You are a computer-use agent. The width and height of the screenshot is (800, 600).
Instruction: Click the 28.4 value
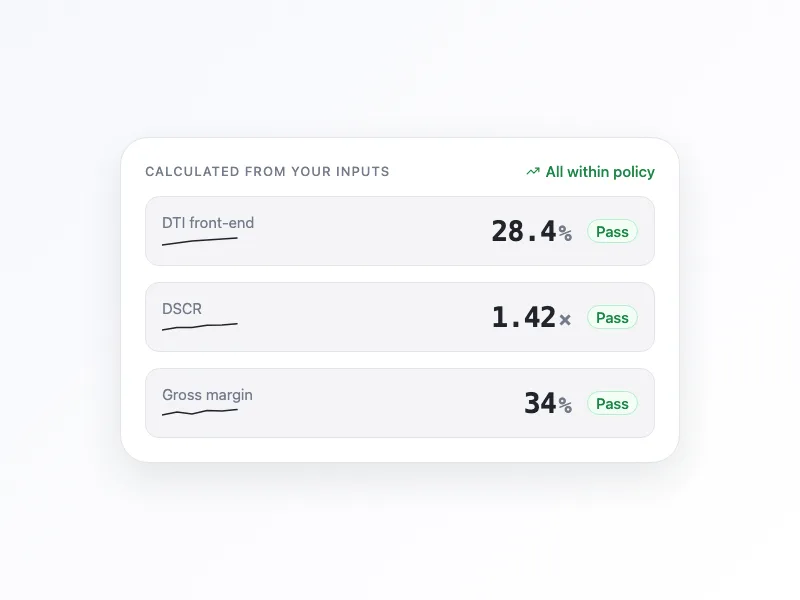(x=523, y=232)
